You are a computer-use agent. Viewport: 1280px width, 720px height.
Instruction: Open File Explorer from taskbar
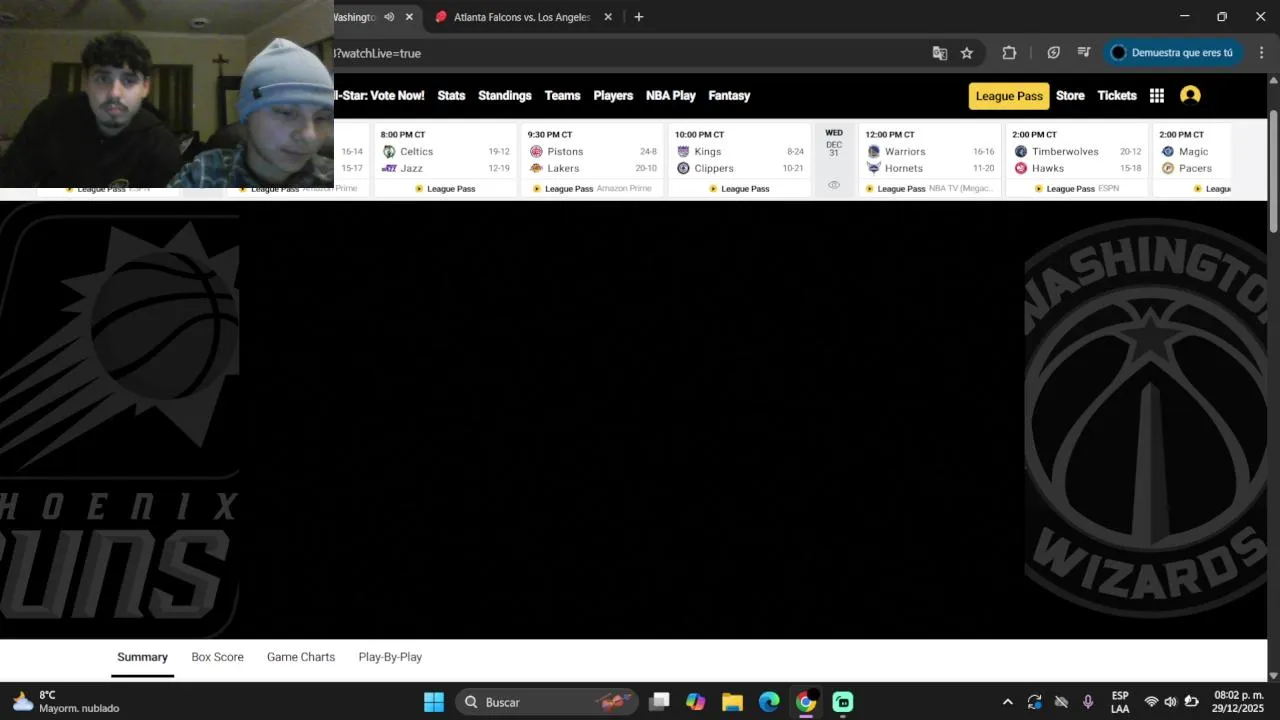[x=732, y=702]
